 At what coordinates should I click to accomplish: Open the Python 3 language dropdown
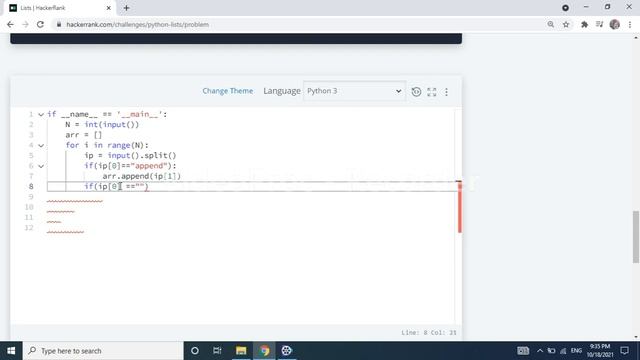click(x=354, y=91)
